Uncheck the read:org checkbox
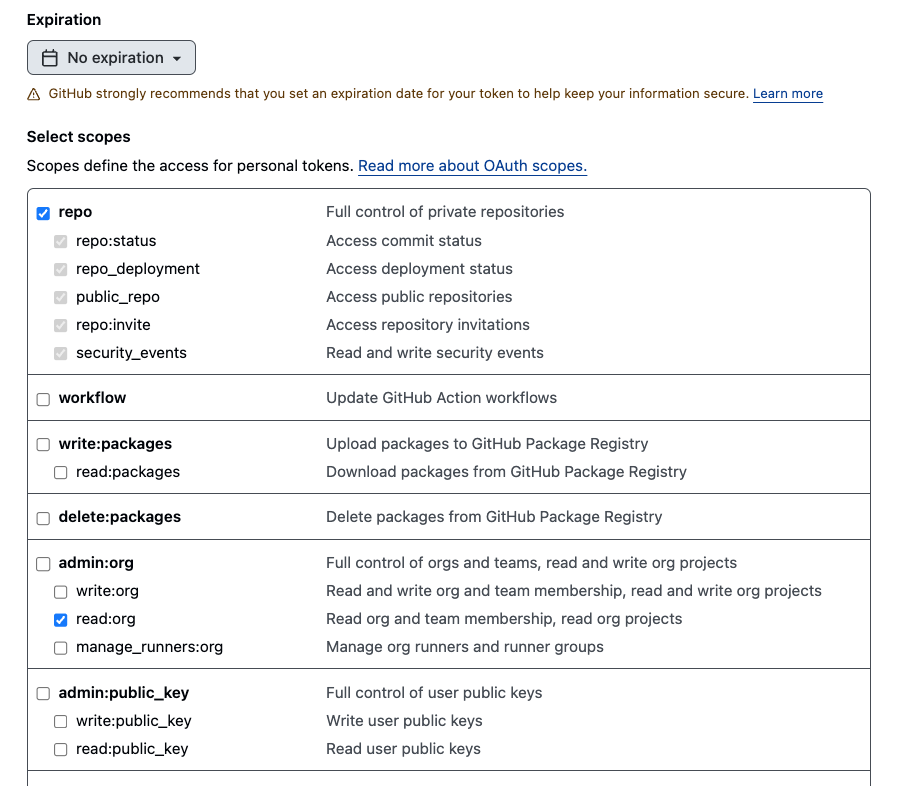The image size is (916, 786). [61, 620]
